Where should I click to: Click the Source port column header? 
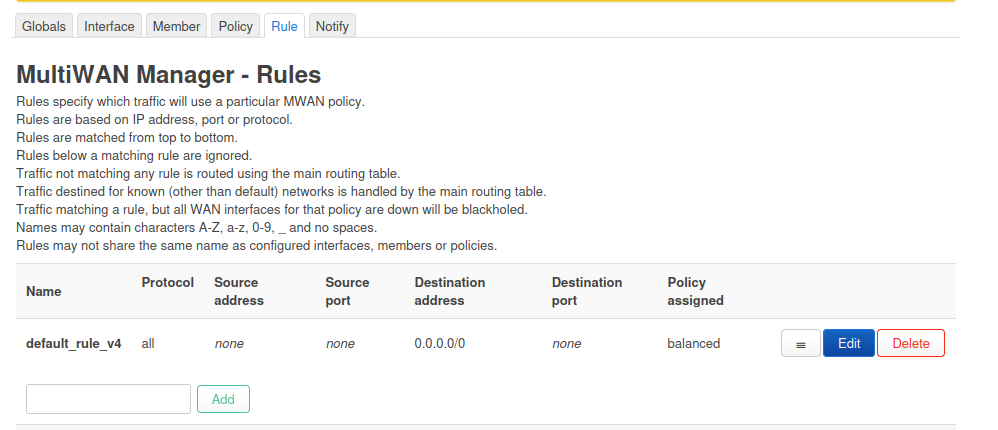347,291
